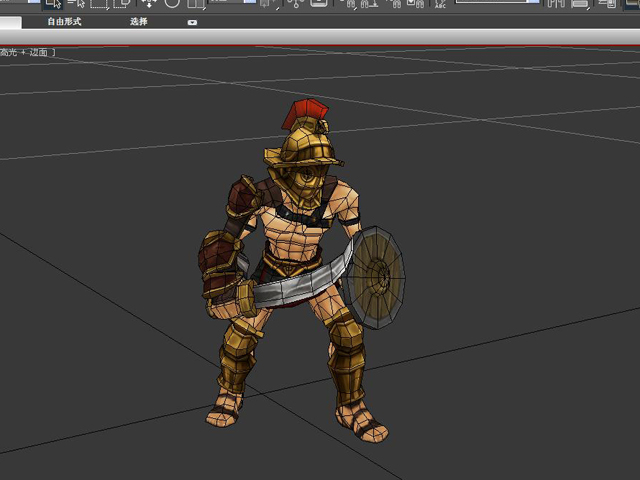Activate the Select and Rotate tool

click(x=172, y=4)
